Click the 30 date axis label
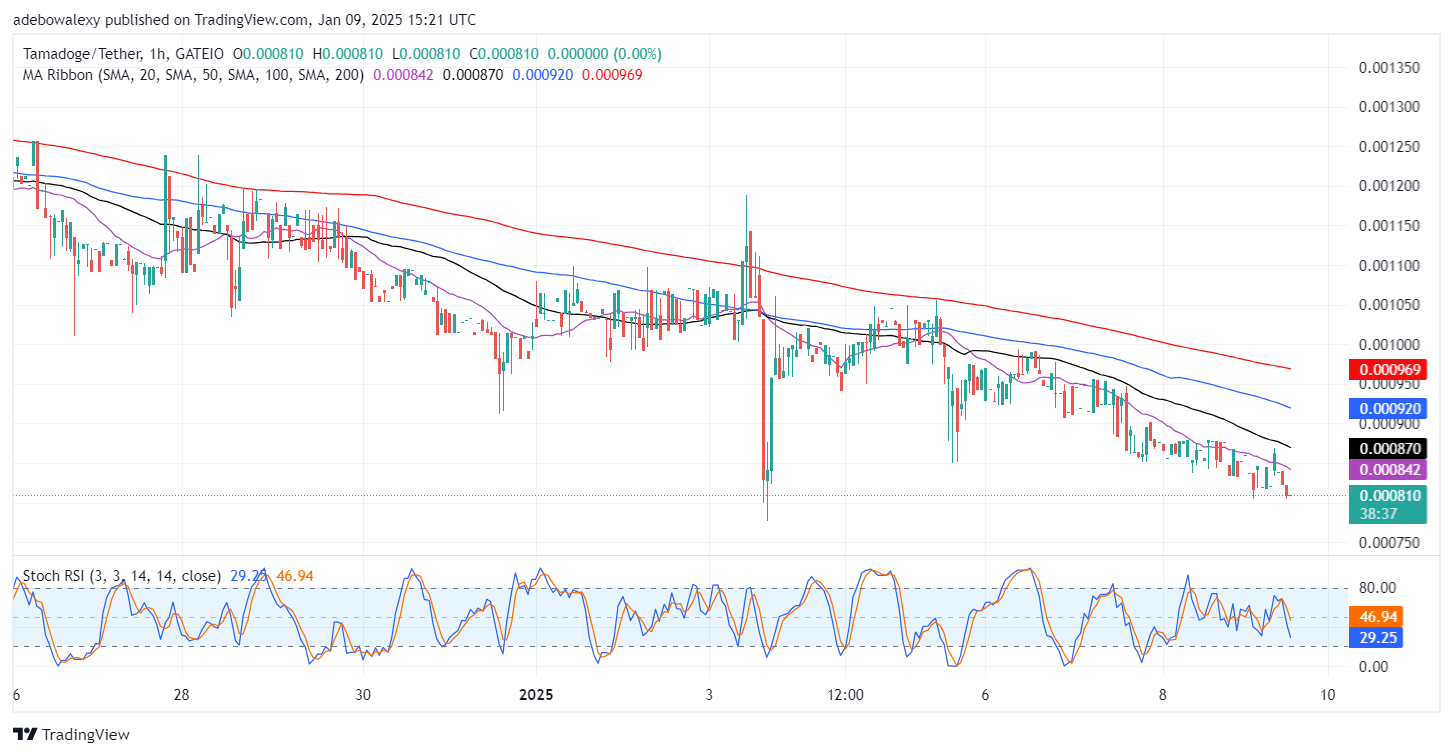 pos(363,695)
